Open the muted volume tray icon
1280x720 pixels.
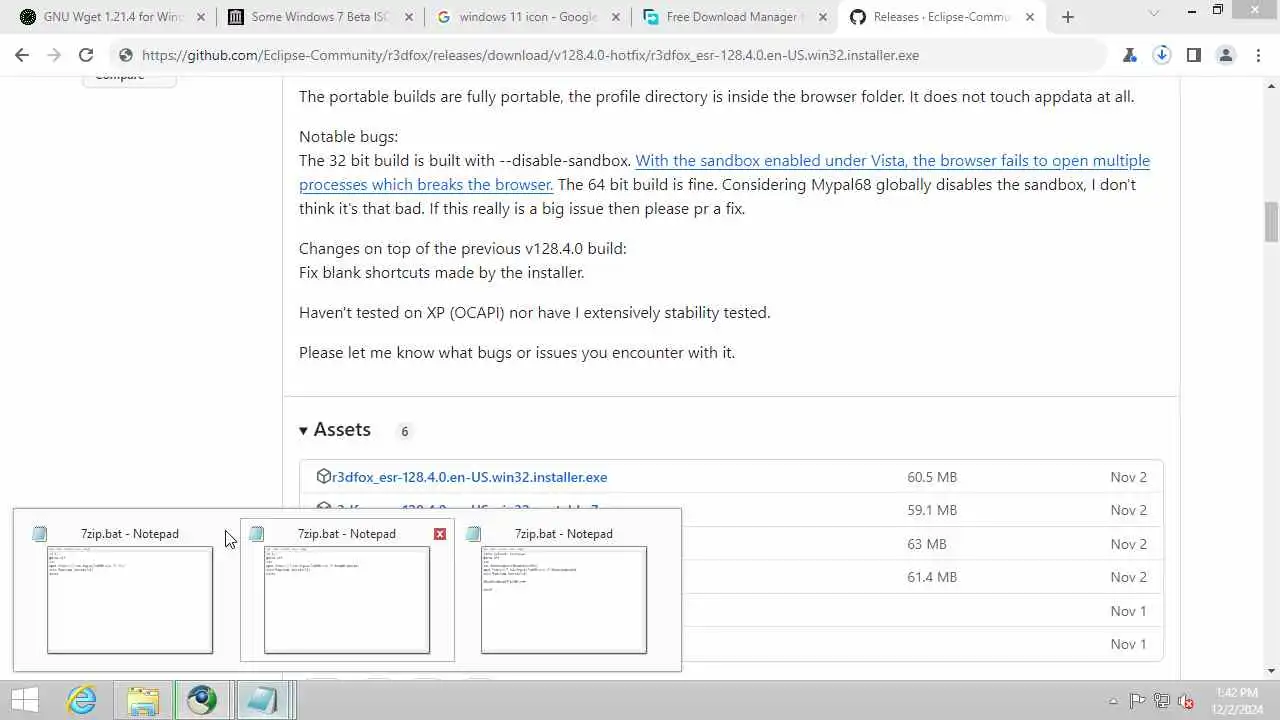[1186, 701]
